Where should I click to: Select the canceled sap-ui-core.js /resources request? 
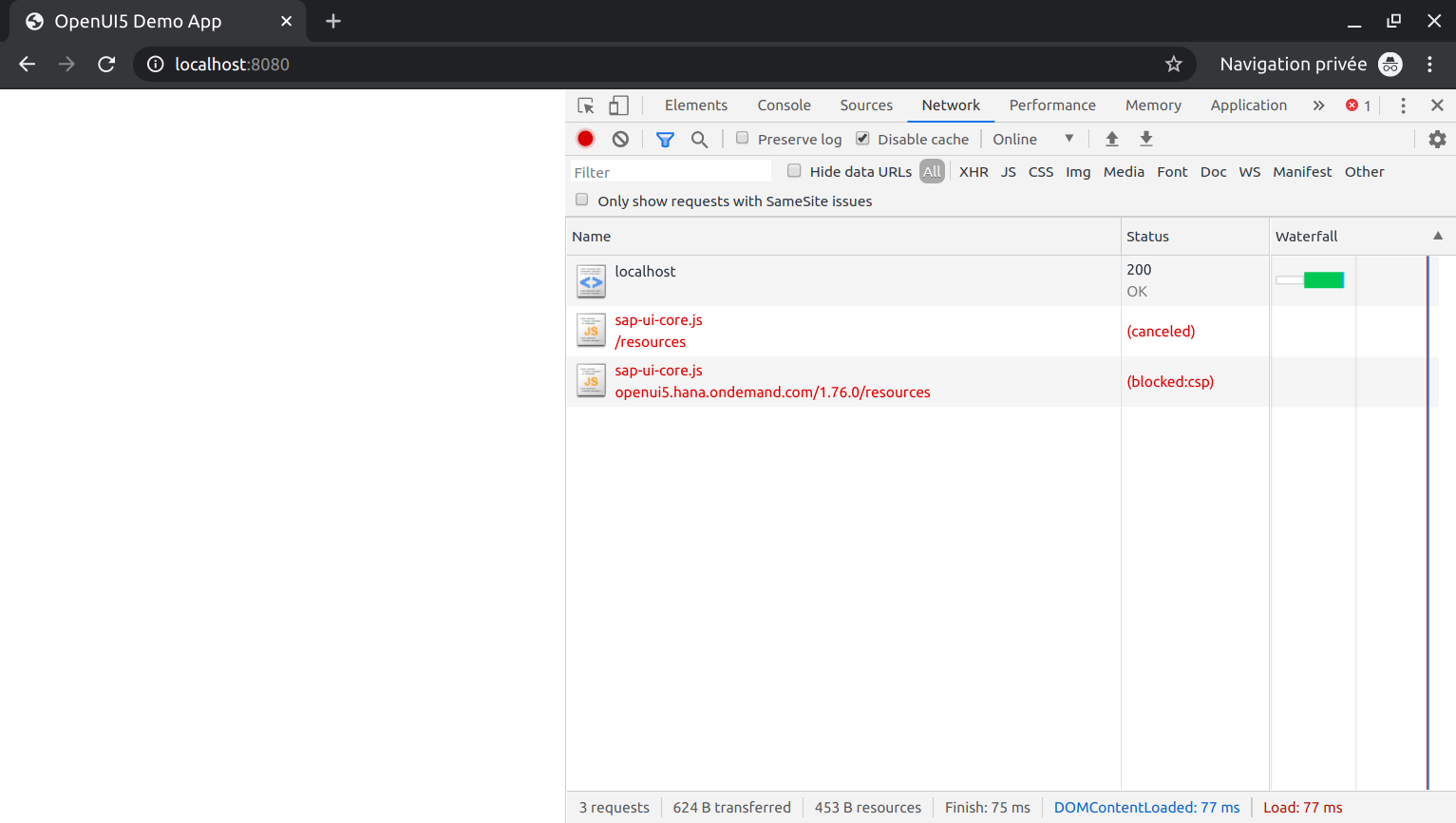1003,331
